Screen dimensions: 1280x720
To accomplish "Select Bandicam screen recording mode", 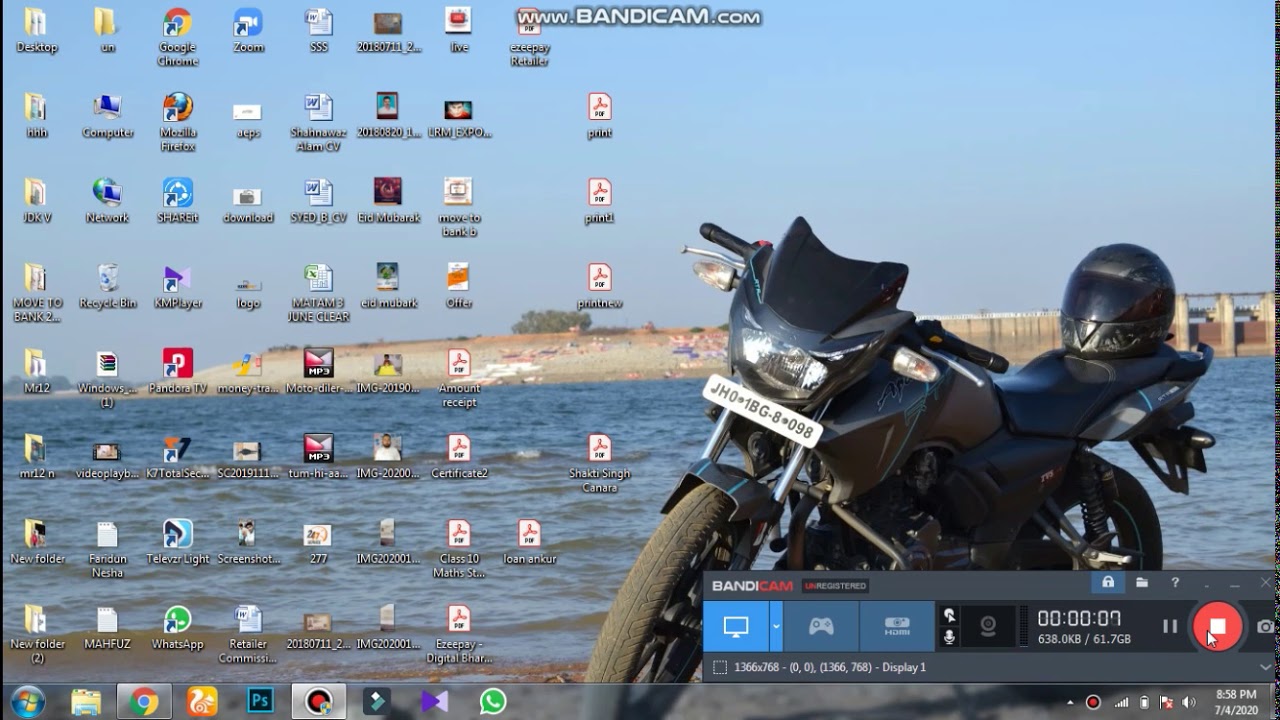I will point(736,627).
